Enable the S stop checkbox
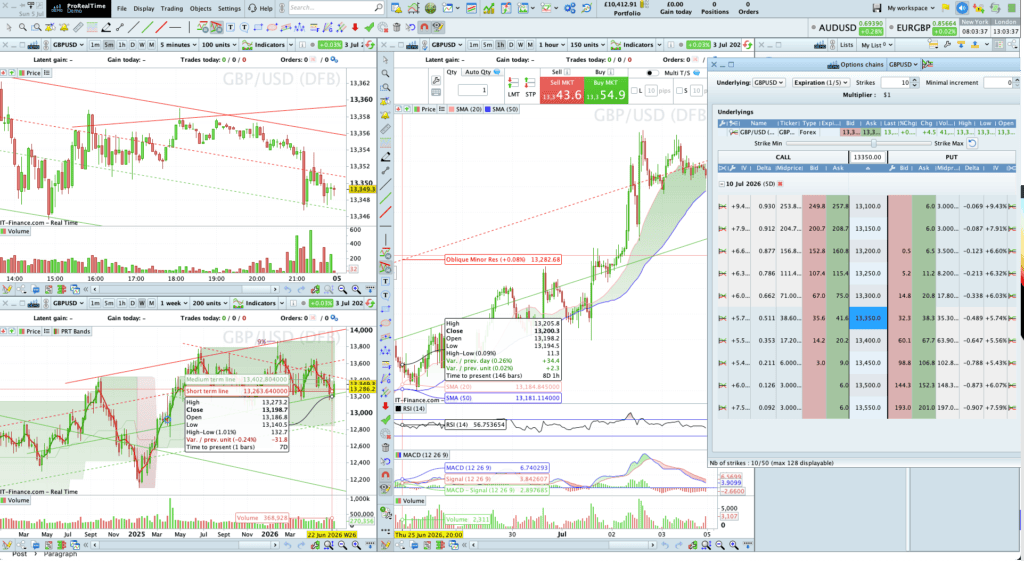 (680, 91)
